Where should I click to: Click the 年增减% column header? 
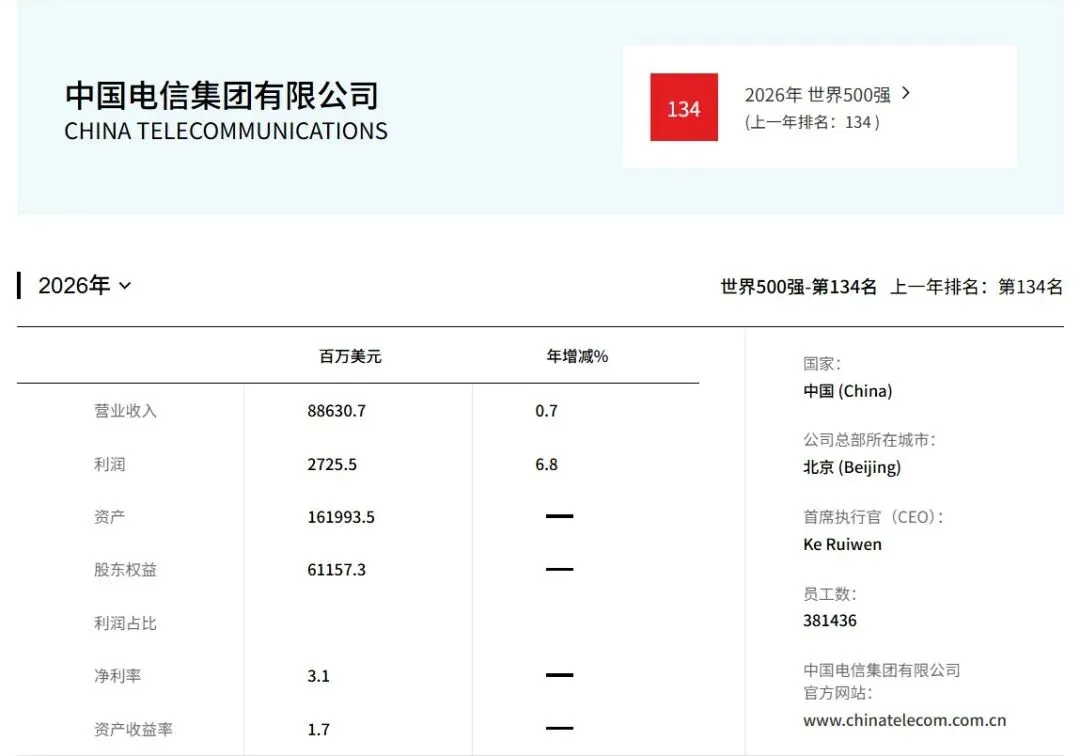click(577, 356)
